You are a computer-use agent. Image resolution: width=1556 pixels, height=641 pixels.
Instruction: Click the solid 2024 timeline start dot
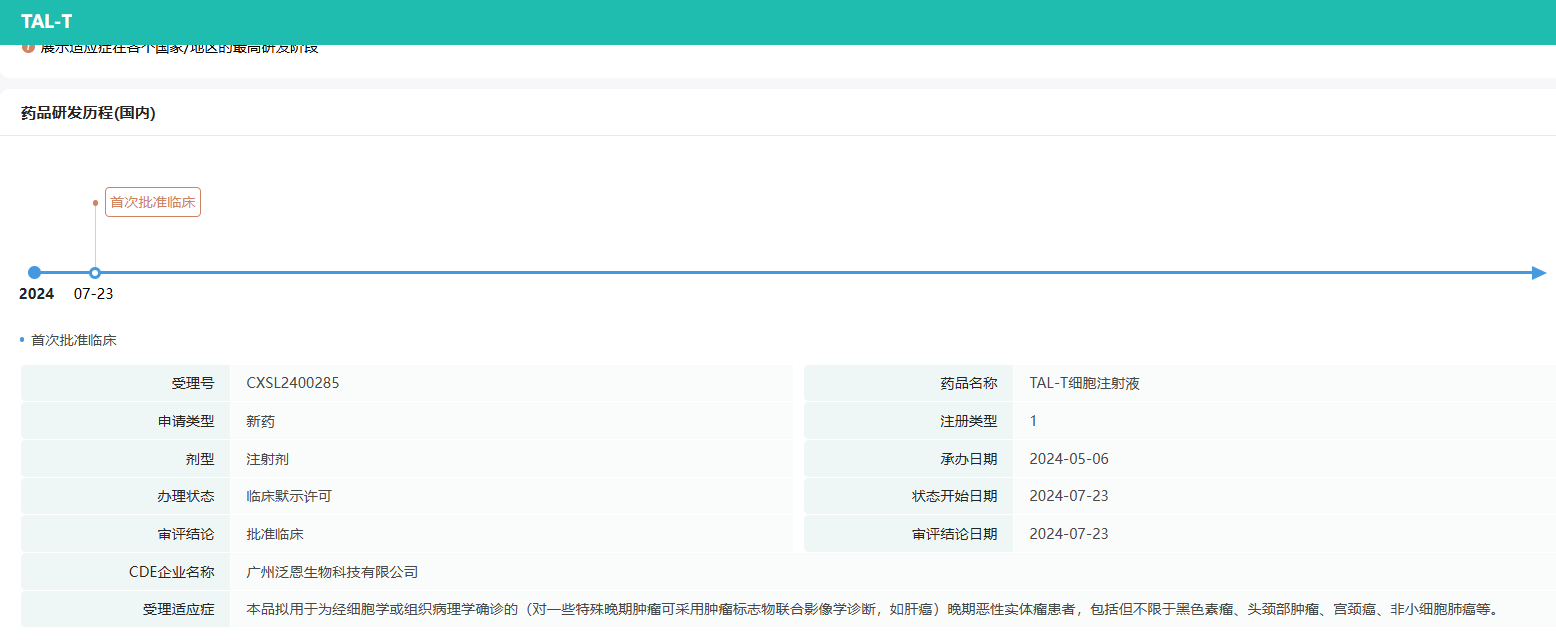click(x=35, y=273)
